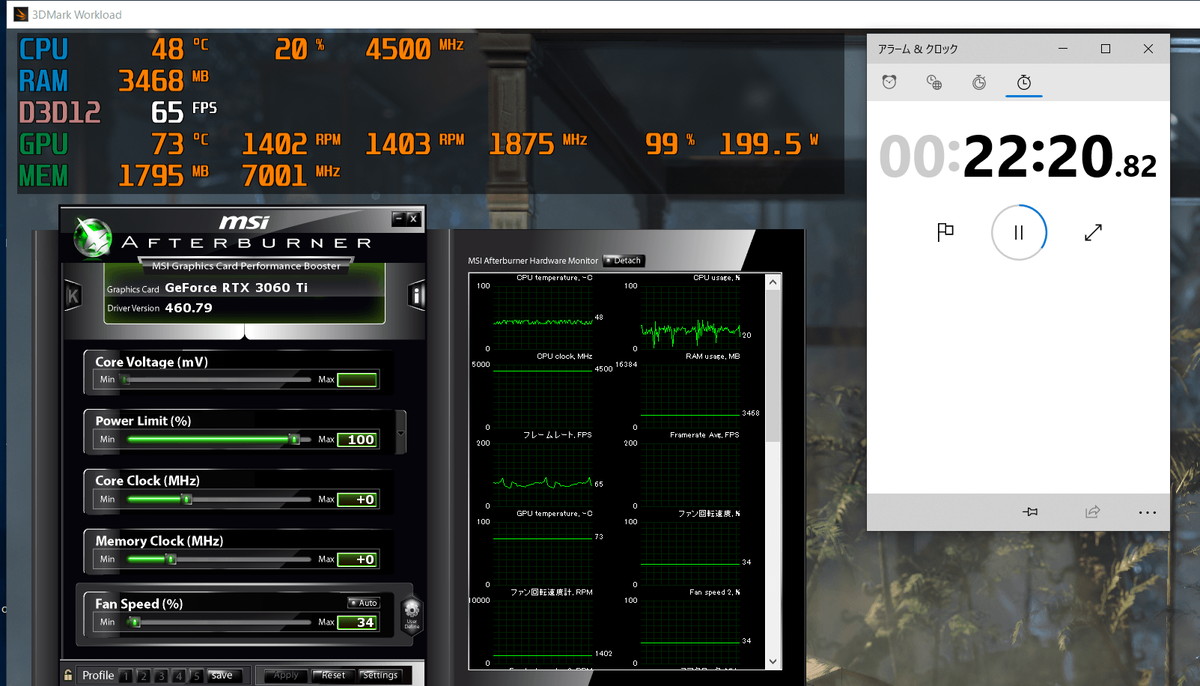The width and height of the screenshot is (1200, 686).
Task: Click the share icon in Alarms & Clock
Action: (x=1092, y=512)
